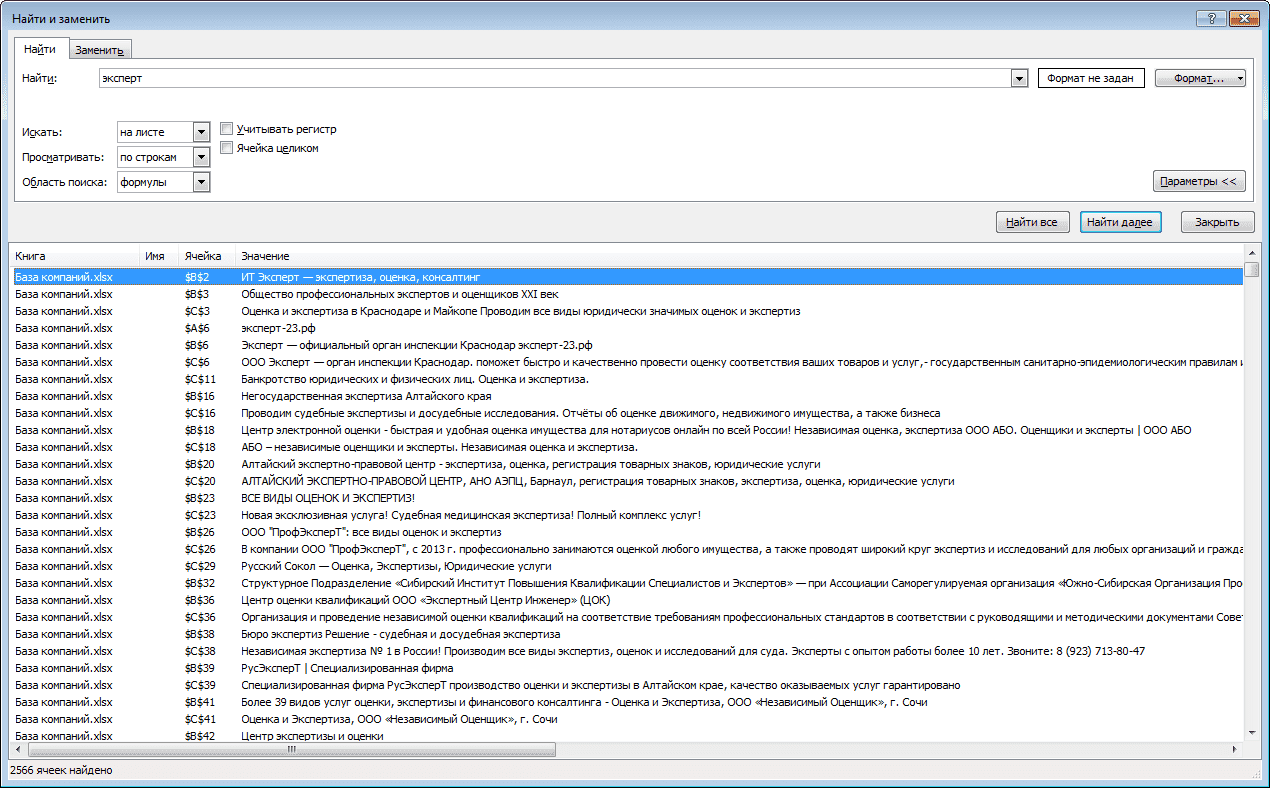Click the horizontal scrollbar right arrow
1270x788 pixels.
click(1235, 749)
